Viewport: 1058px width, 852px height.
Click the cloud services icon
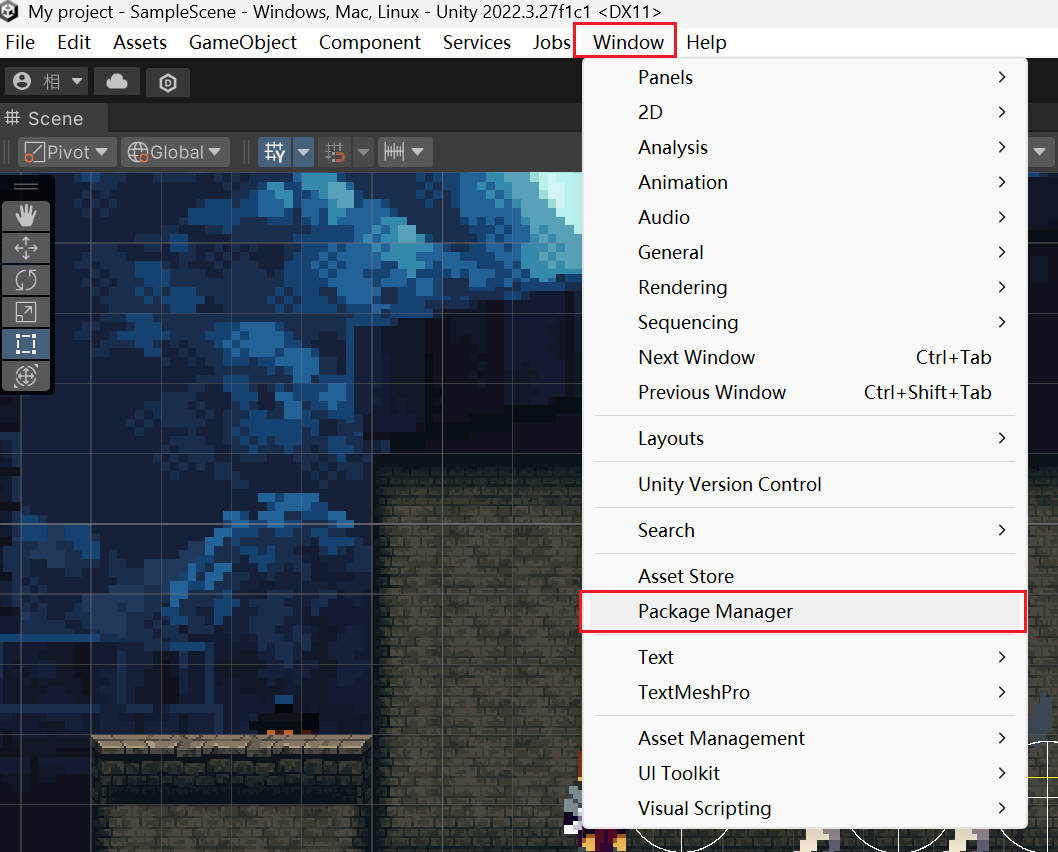pos(117,82)
